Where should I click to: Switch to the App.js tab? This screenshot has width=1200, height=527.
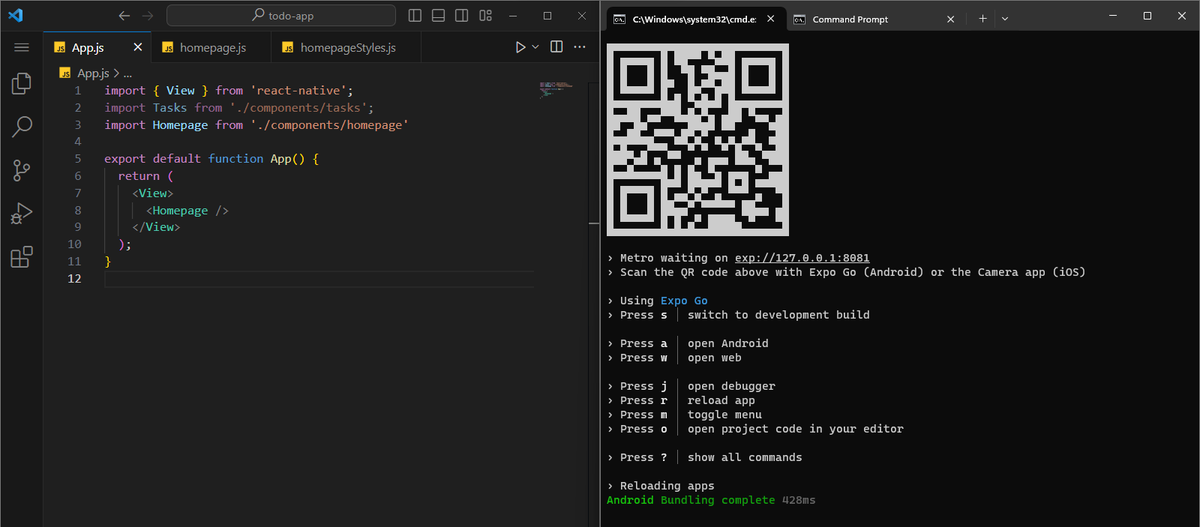(x=98, y=47)
